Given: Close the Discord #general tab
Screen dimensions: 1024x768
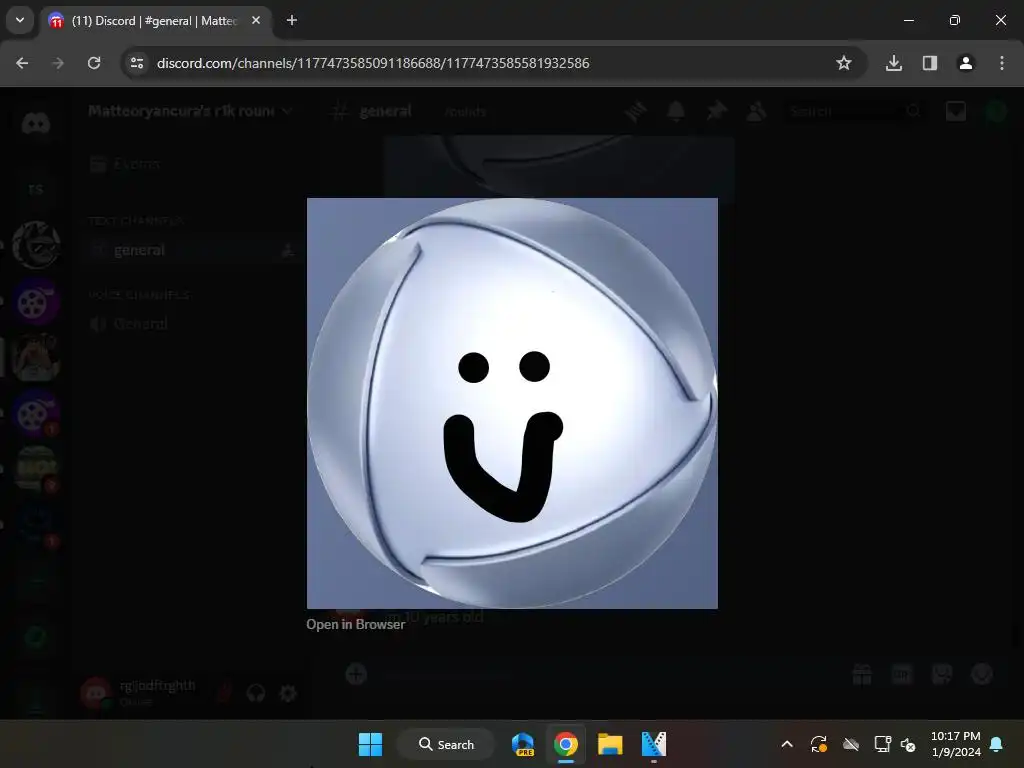Looking at the screenshot, I should pyautogui.click(x=256, y=20).
